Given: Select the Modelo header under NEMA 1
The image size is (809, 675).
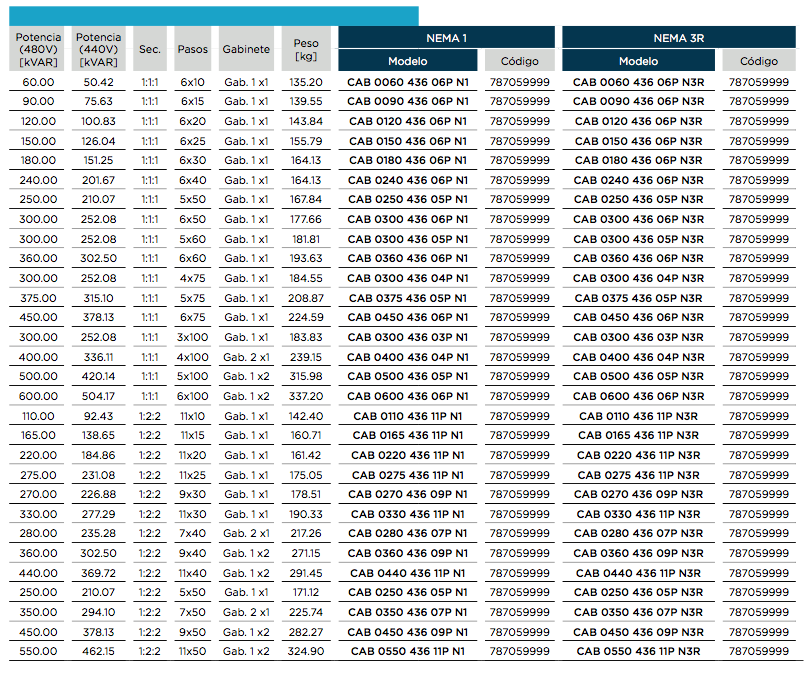Looking at the screenshot, I should (x=408, y=61).
